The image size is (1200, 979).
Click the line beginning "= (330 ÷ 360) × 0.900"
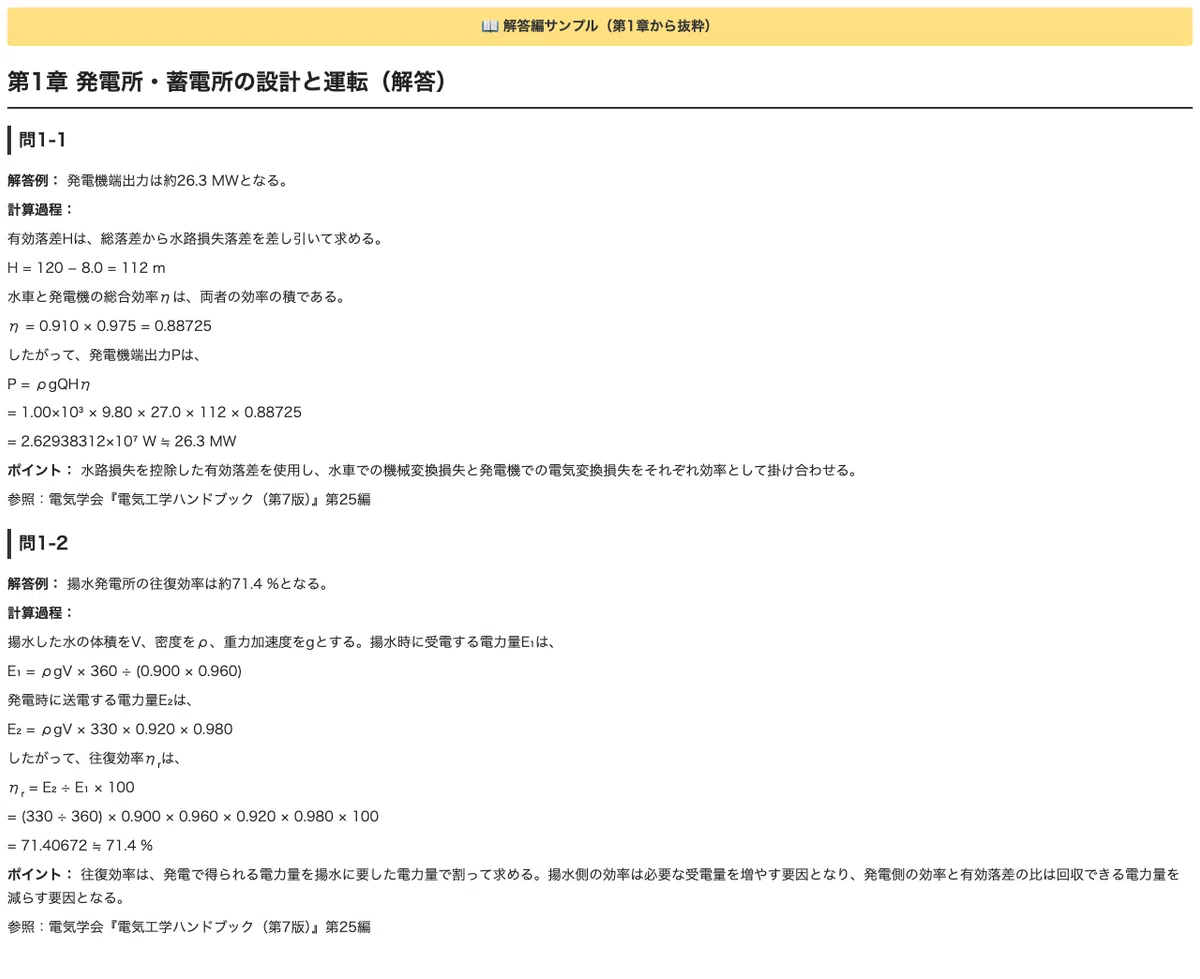(x=193, y=817)
